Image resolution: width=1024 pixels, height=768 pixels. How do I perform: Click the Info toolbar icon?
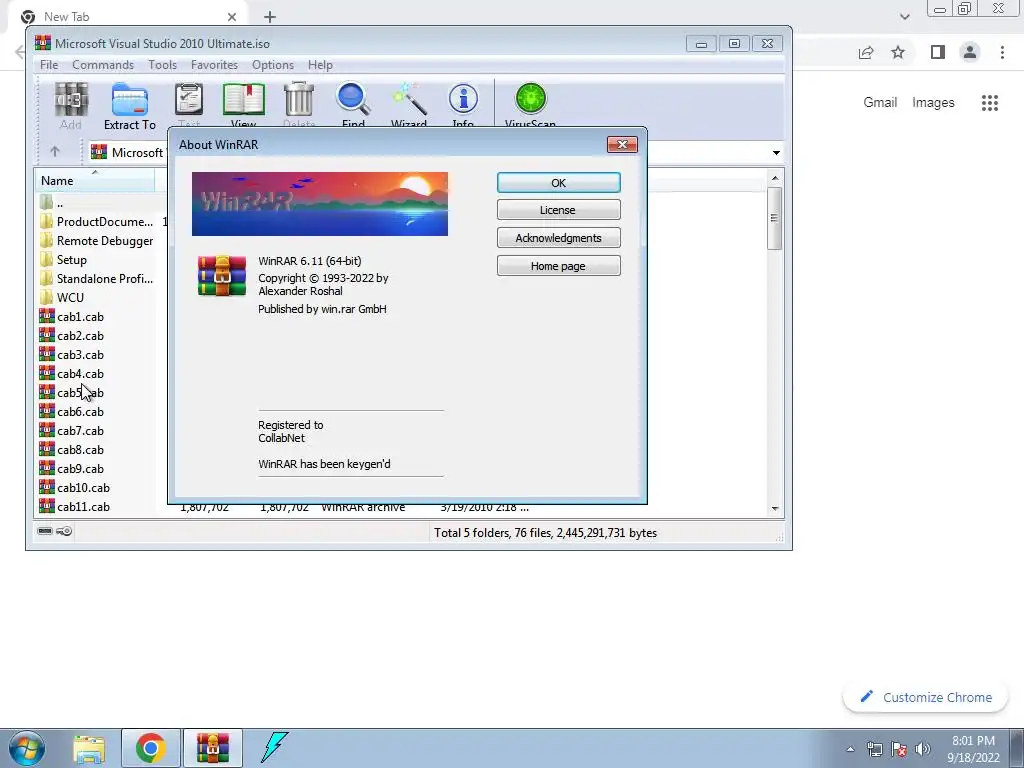pos(463,100)
